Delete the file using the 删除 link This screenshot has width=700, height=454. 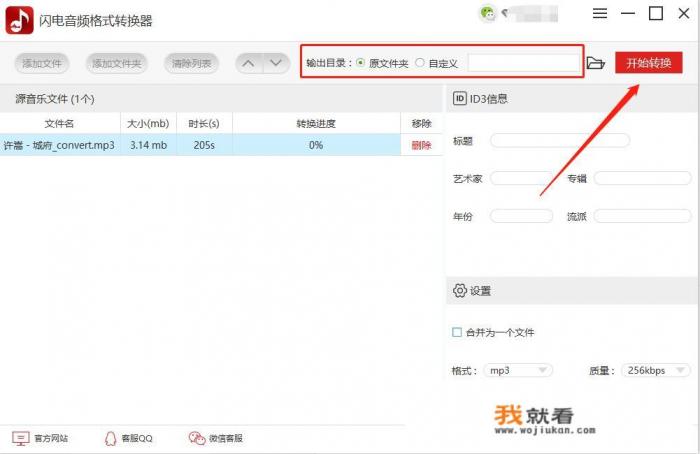click(x=421, y=145)
